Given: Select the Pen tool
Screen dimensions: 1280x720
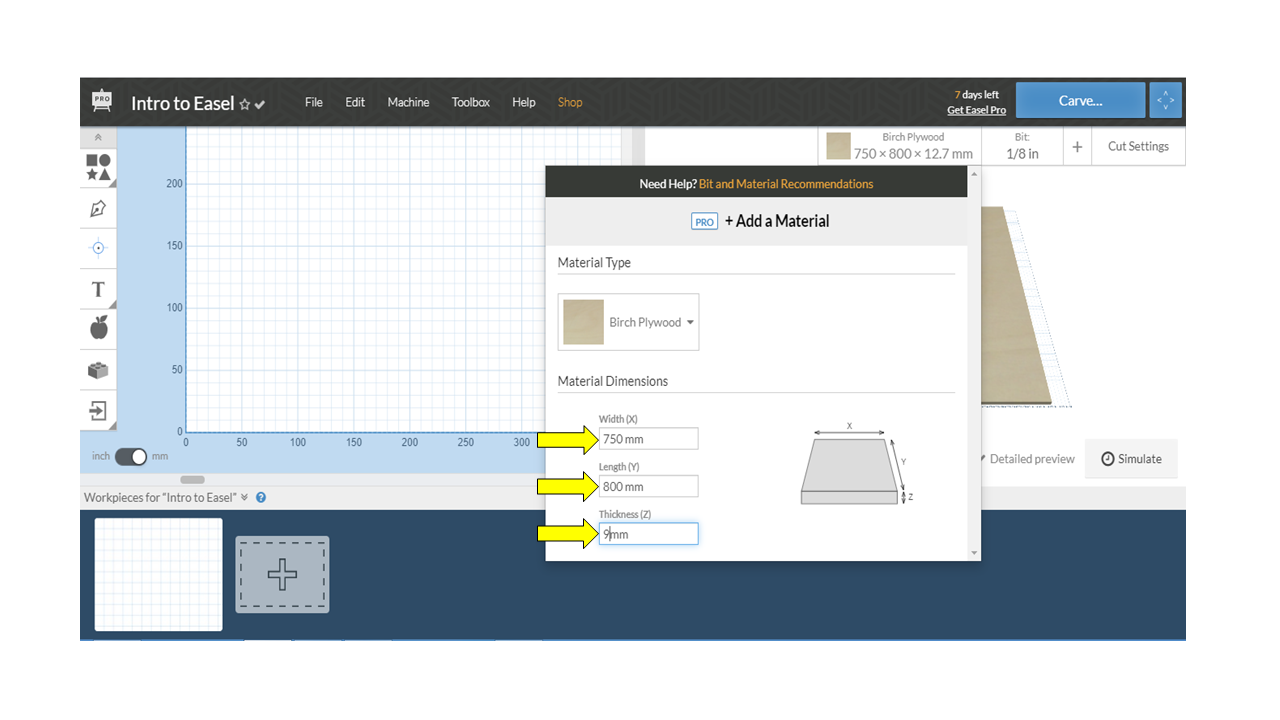Looking at the screenshot, I should click(98, 208).
